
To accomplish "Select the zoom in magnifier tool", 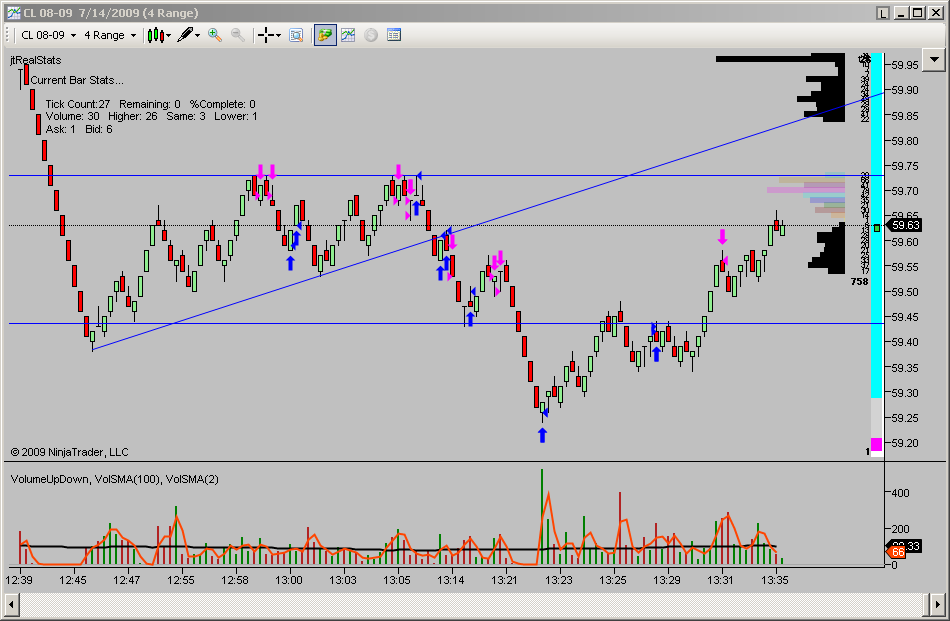I will point(214,35).
